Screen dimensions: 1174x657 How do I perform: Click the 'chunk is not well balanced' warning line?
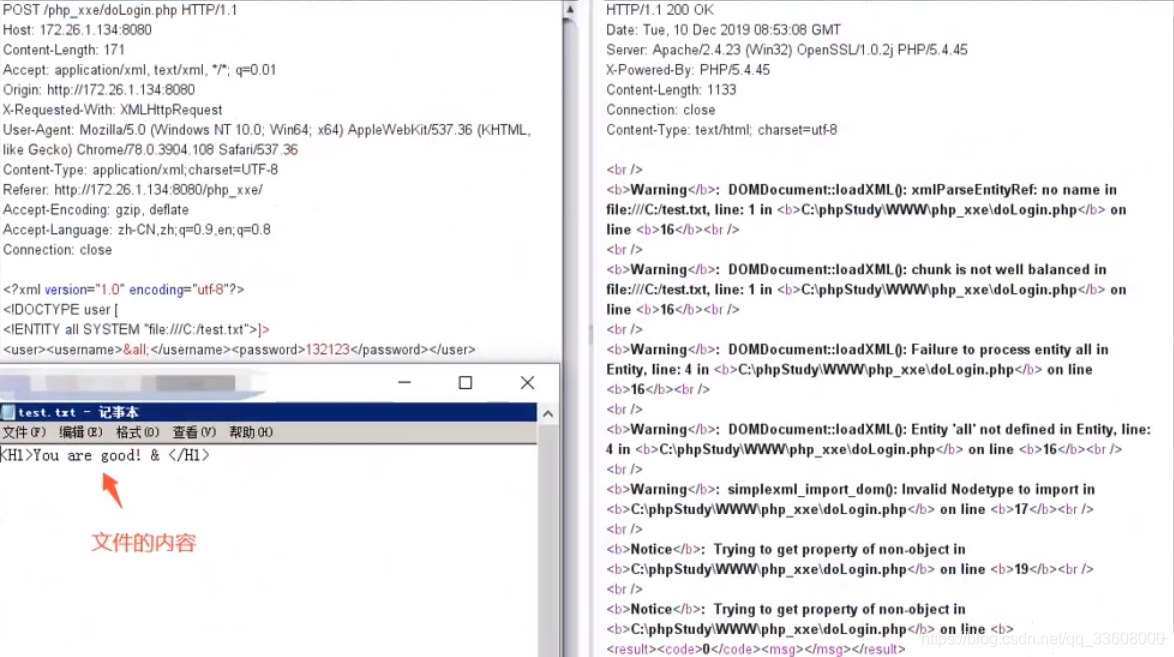[x=856, y=270]
